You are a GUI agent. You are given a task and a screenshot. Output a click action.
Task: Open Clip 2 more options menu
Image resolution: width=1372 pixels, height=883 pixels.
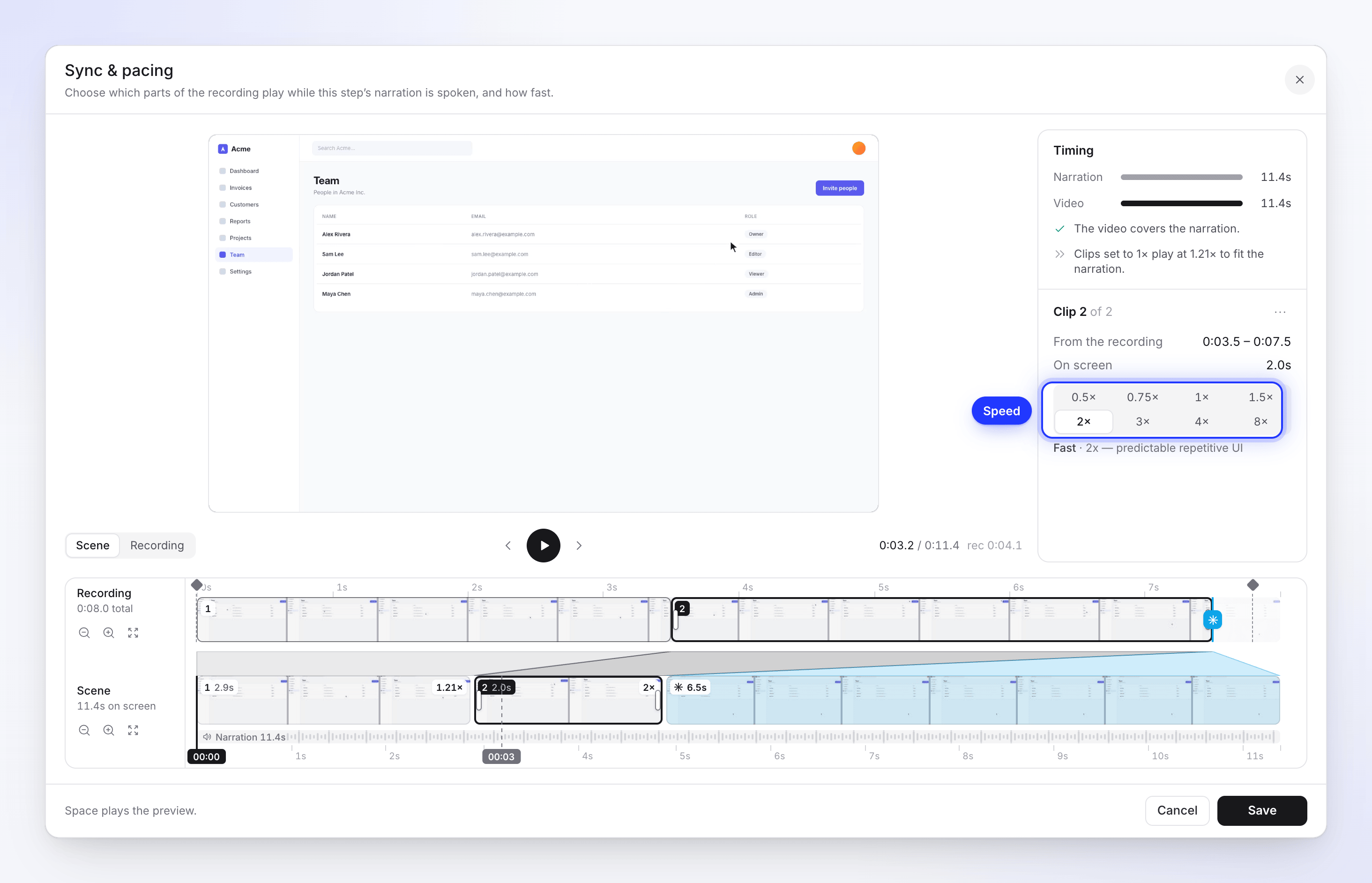point(1280,312)
